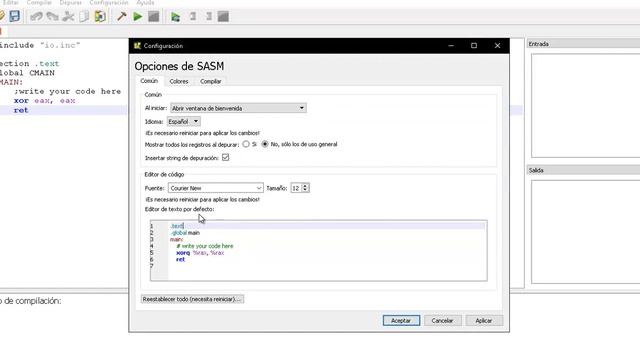Image resolution: width=640 pixels, height=360 pixels.
Task: Open the Fuente font combo box
Action: [x=216, y=188]
